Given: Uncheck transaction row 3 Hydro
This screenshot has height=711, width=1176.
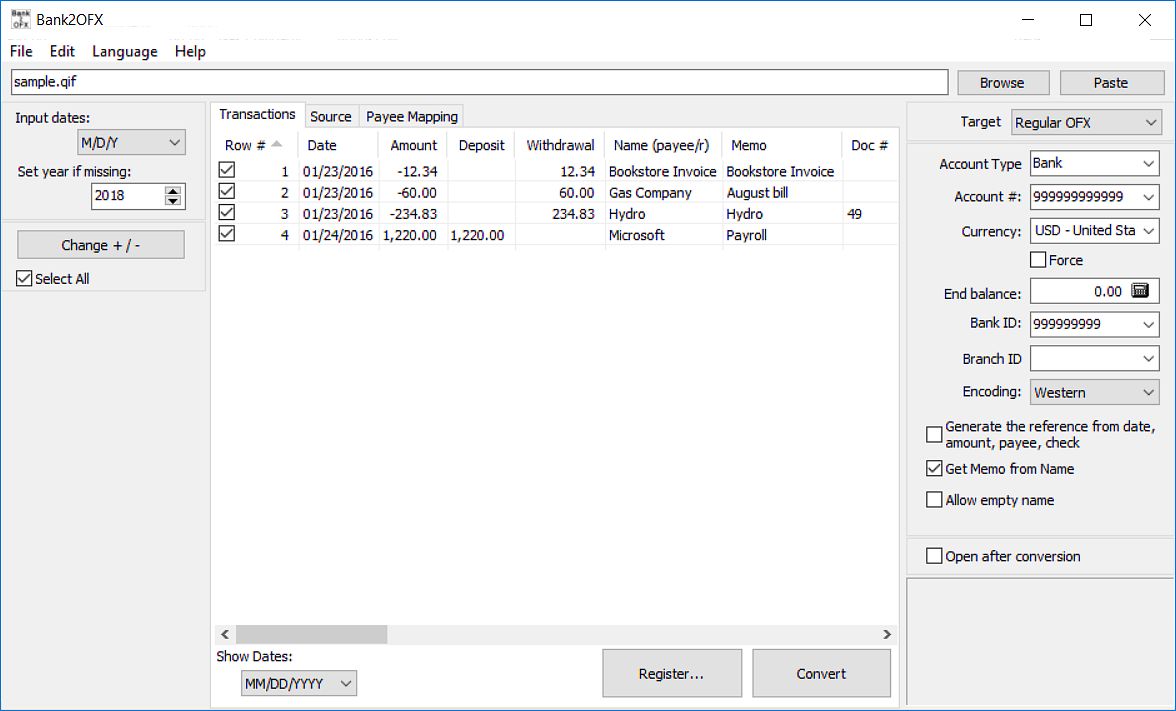Looking at the screenshot, I should click(226, 212).
